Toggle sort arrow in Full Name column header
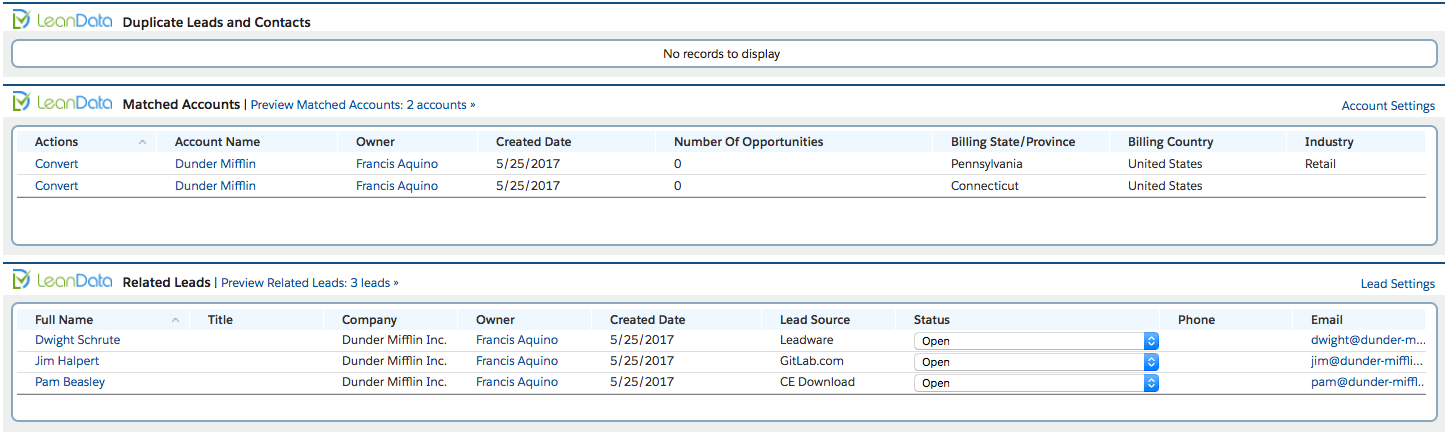The image size is (1450, 436). click(176, 320)
